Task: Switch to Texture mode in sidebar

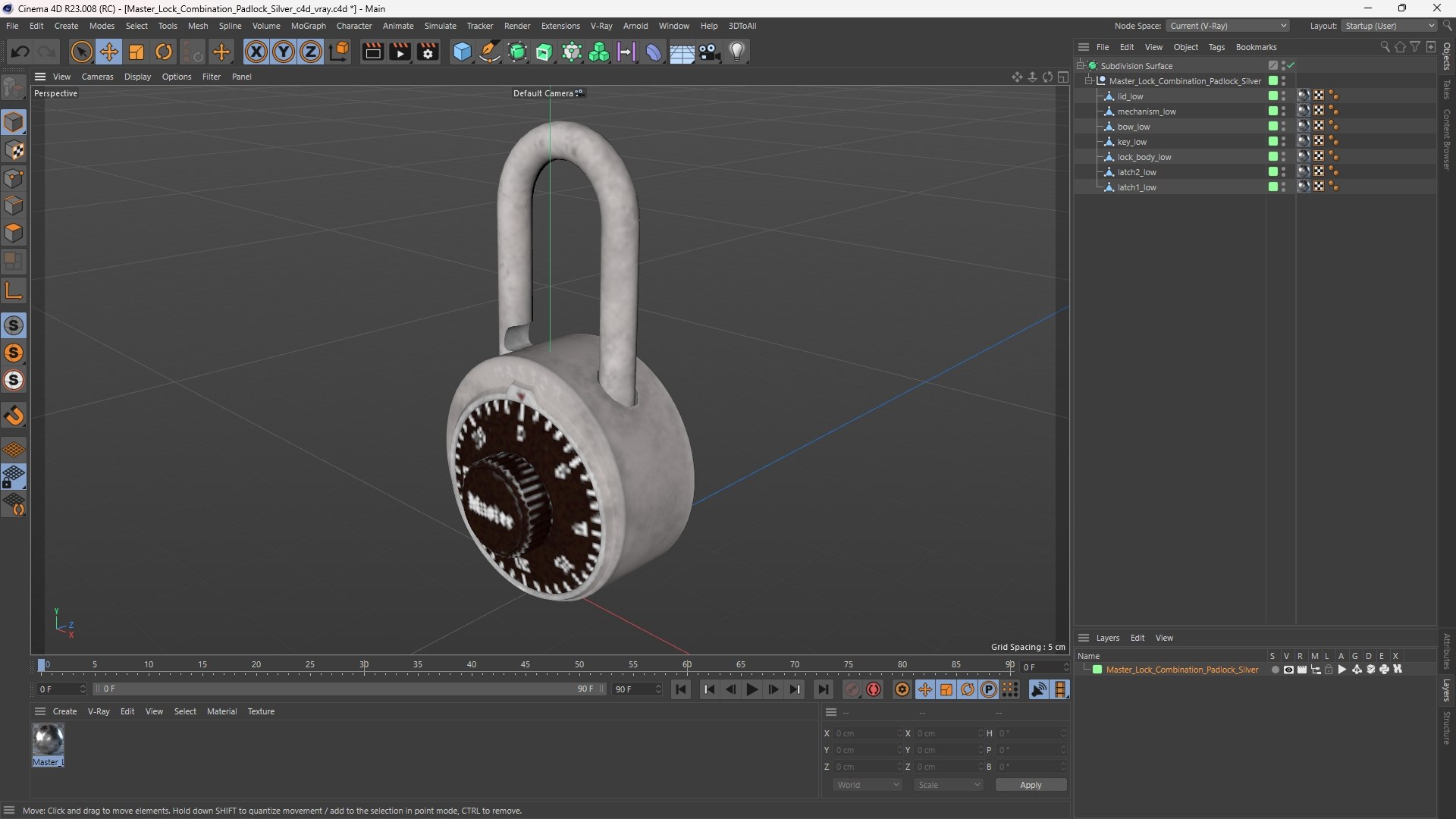Action: (14, 150)
